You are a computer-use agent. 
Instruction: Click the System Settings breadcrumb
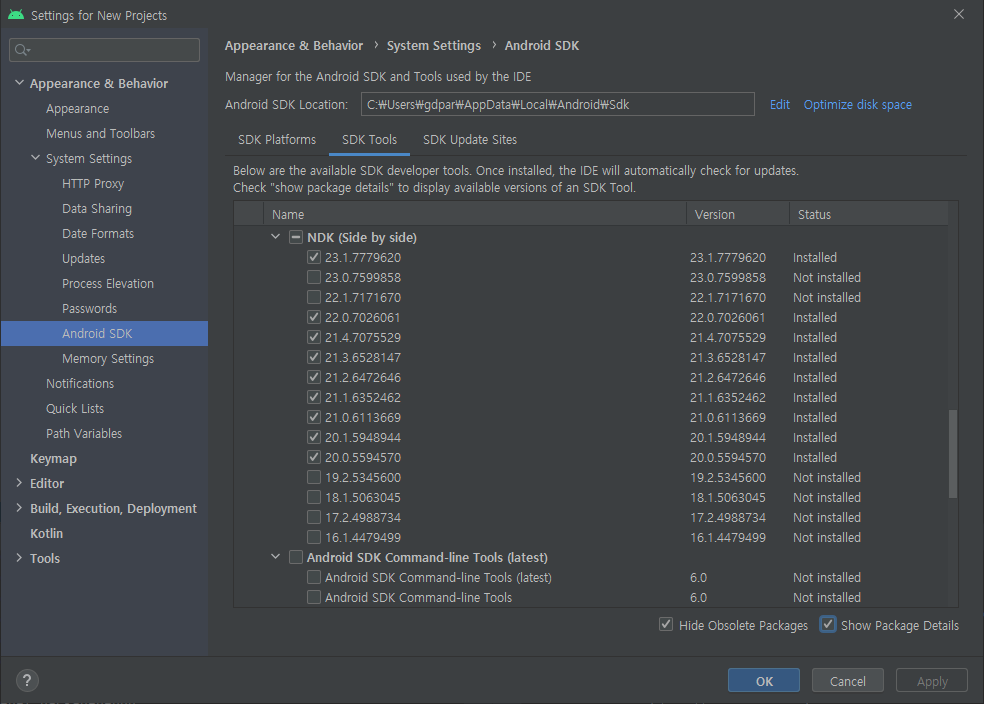(434, 46)
